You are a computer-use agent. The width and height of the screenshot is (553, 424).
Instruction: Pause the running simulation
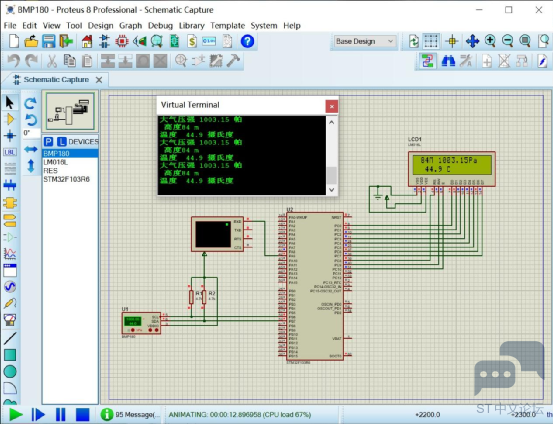coord(61,414)
